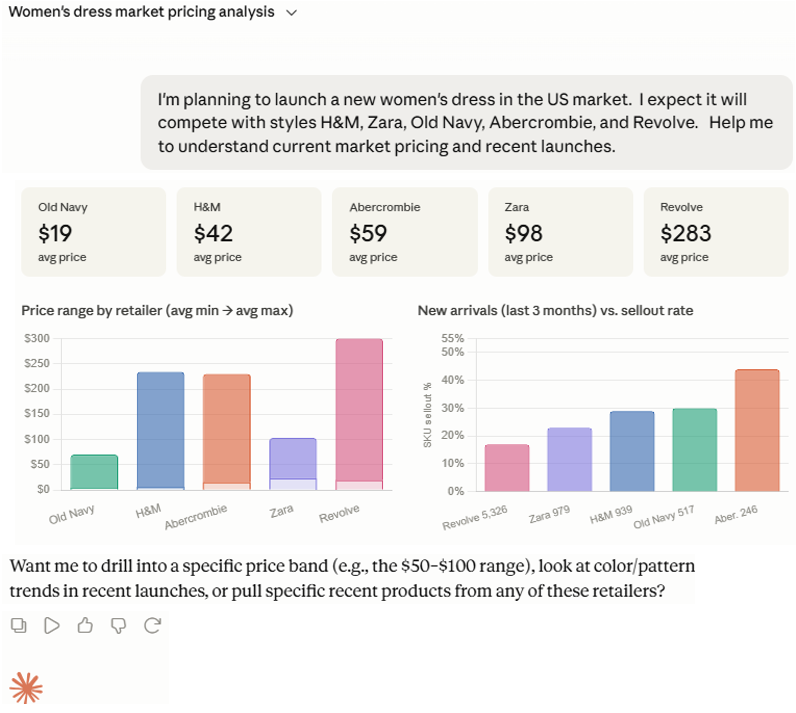Copy the response with the copy icon
Screen dimensions: 796x713
click(x=19, y=625)
